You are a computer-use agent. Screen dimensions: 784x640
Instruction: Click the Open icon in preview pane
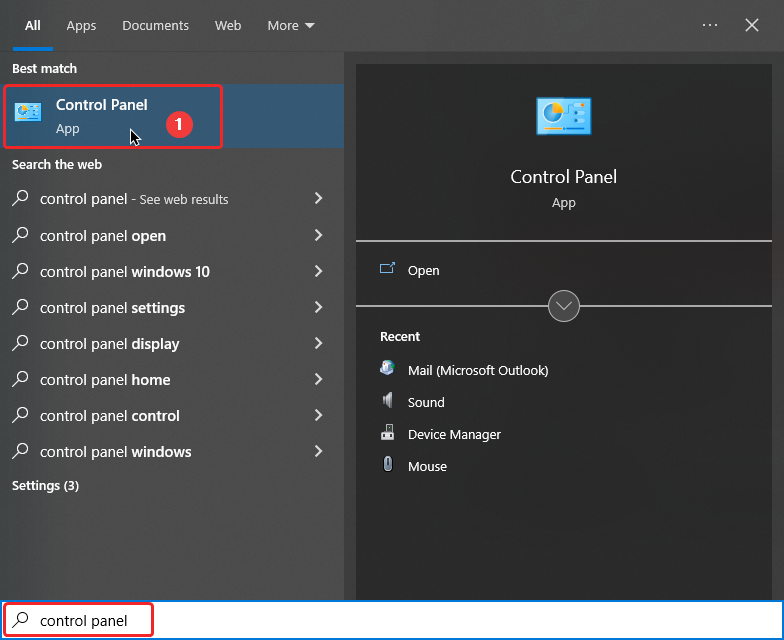(388, 270)
